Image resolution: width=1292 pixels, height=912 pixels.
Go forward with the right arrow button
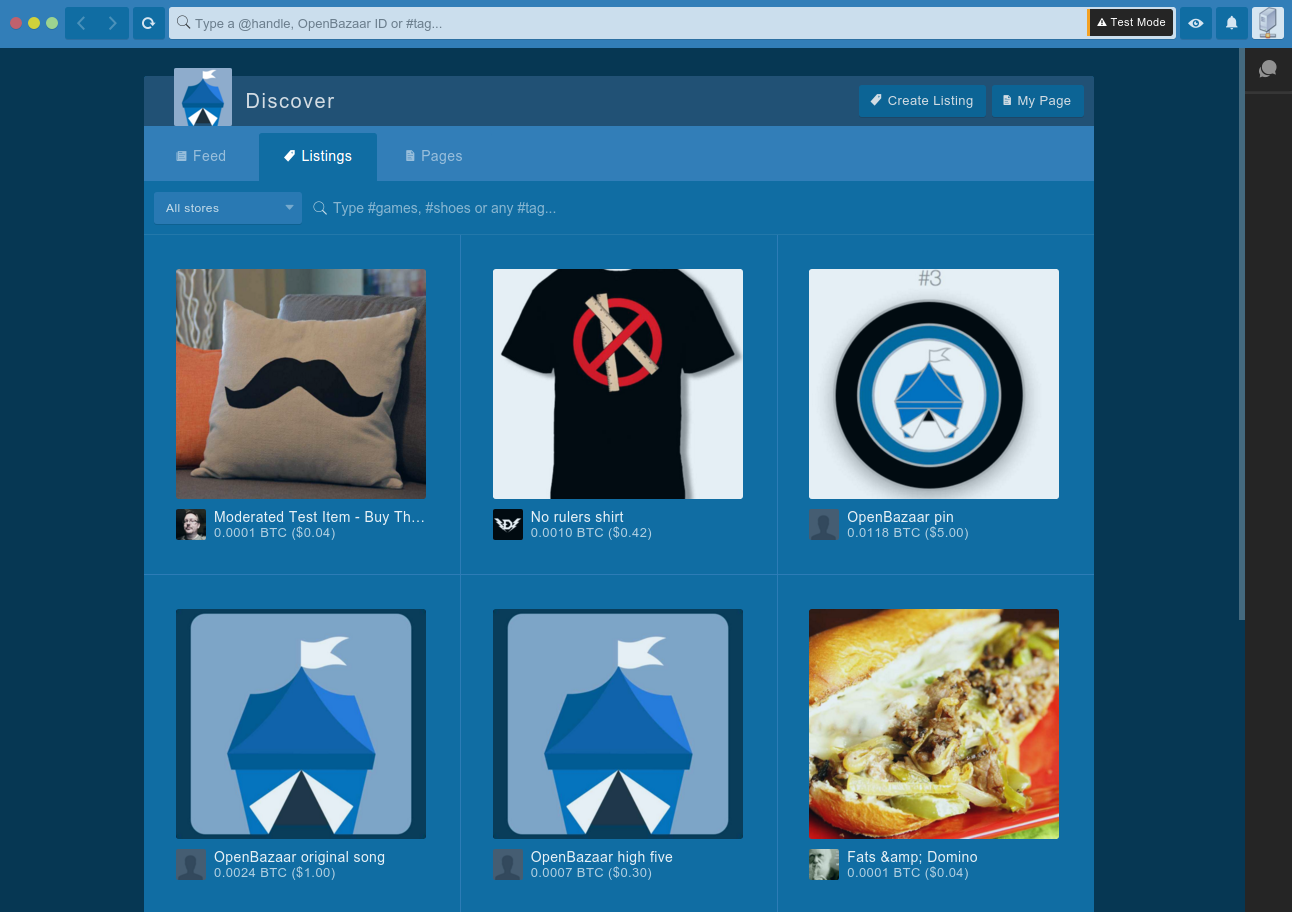[113, 23]
